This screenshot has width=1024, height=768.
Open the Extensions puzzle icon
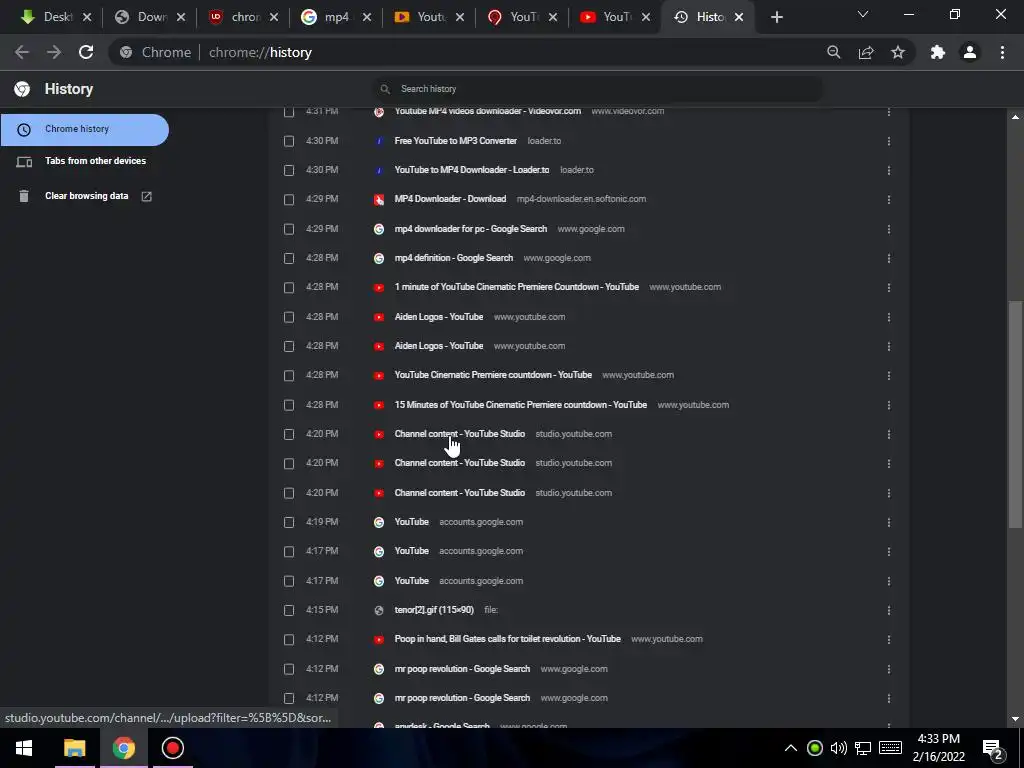[x=938, y=52]
